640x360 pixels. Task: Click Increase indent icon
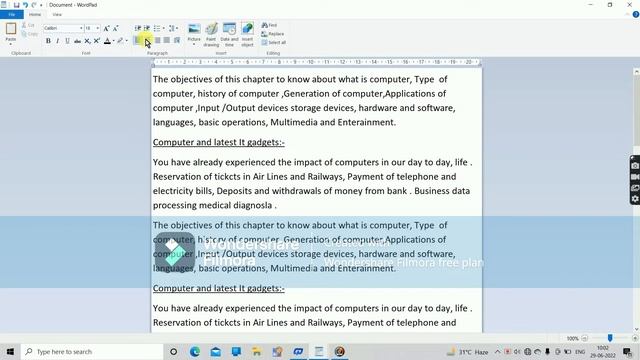(147, 28)
